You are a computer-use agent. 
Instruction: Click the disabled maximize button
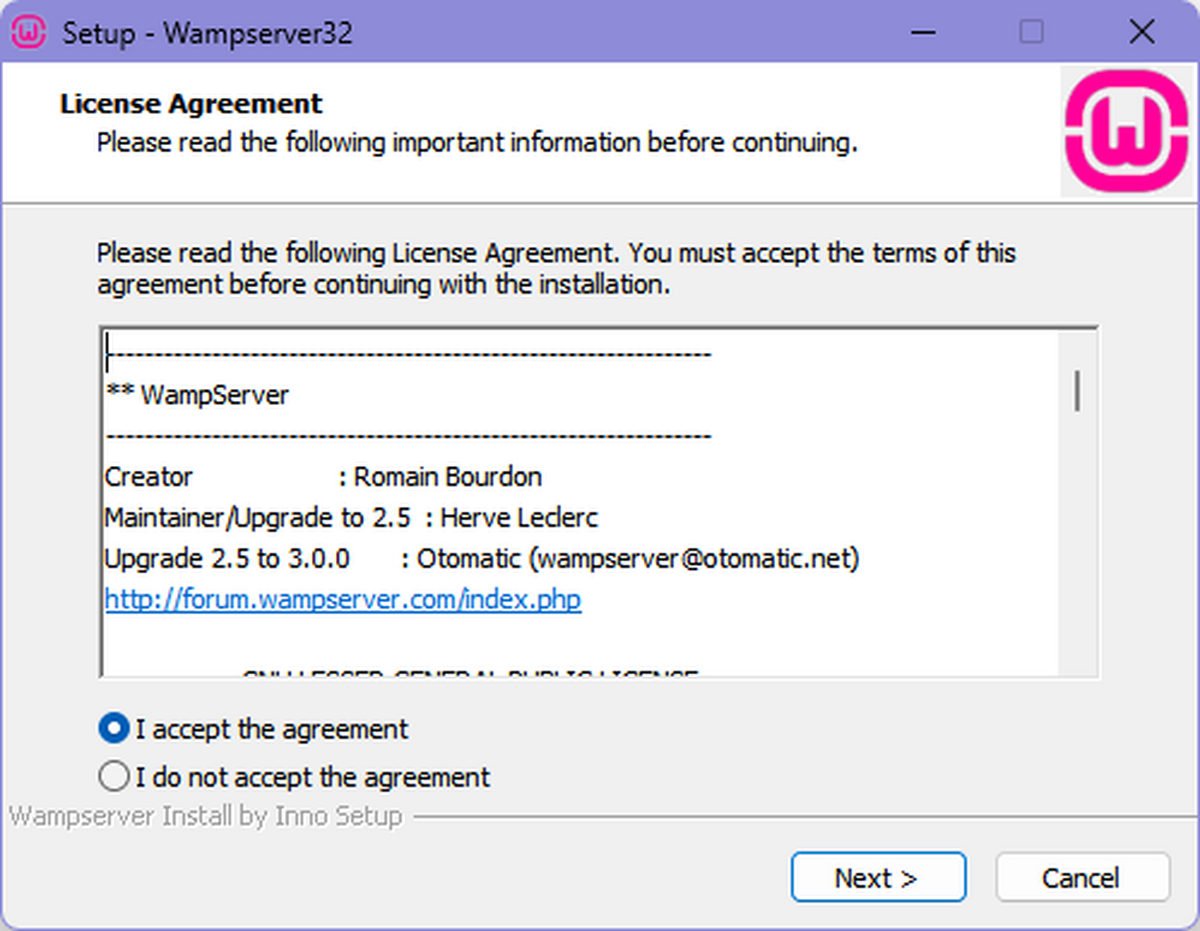tap(1031, 32)
